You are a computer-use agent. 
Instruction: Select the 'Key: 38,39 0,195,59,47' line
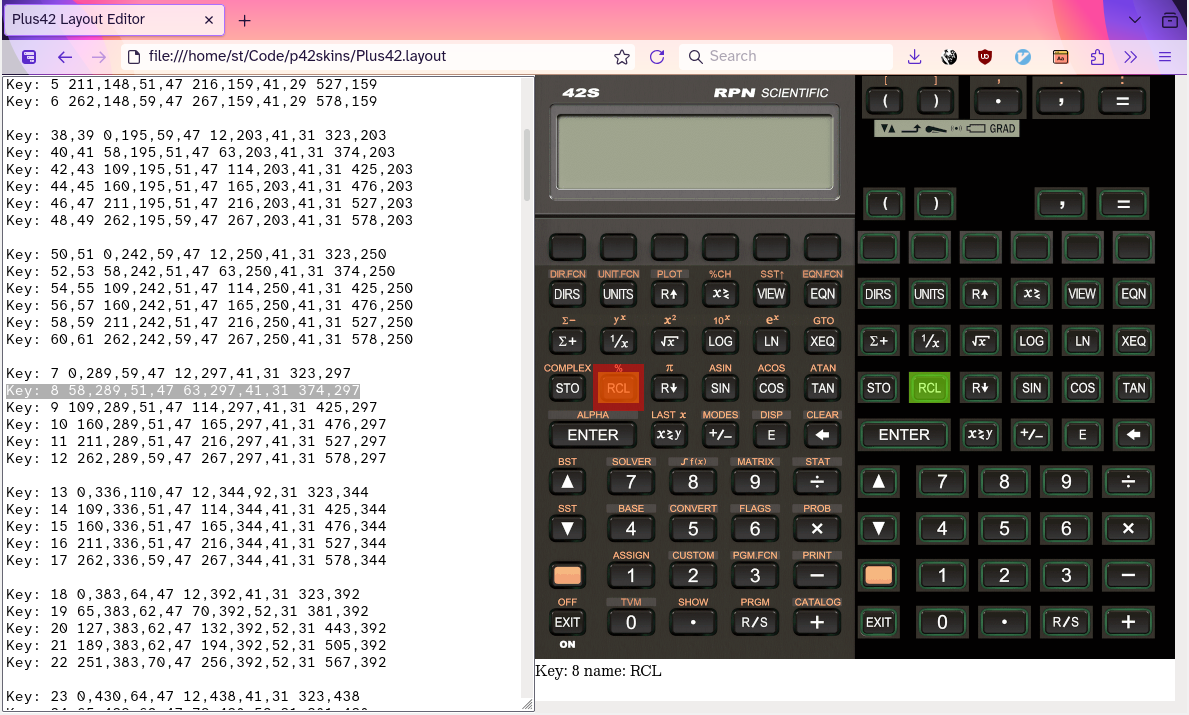196,135
